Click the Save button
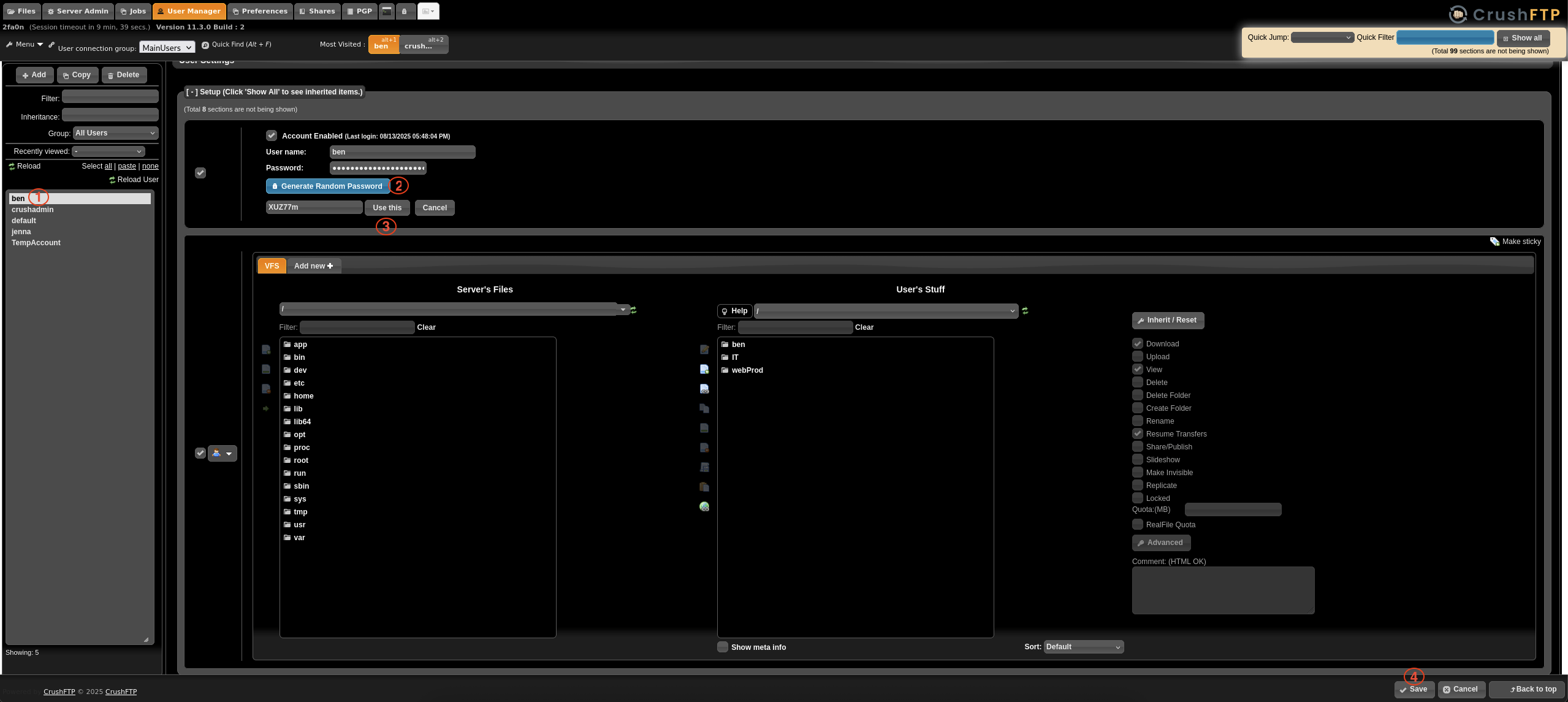This screenshot has width=1568, height=702. (x=1414, y=689)
